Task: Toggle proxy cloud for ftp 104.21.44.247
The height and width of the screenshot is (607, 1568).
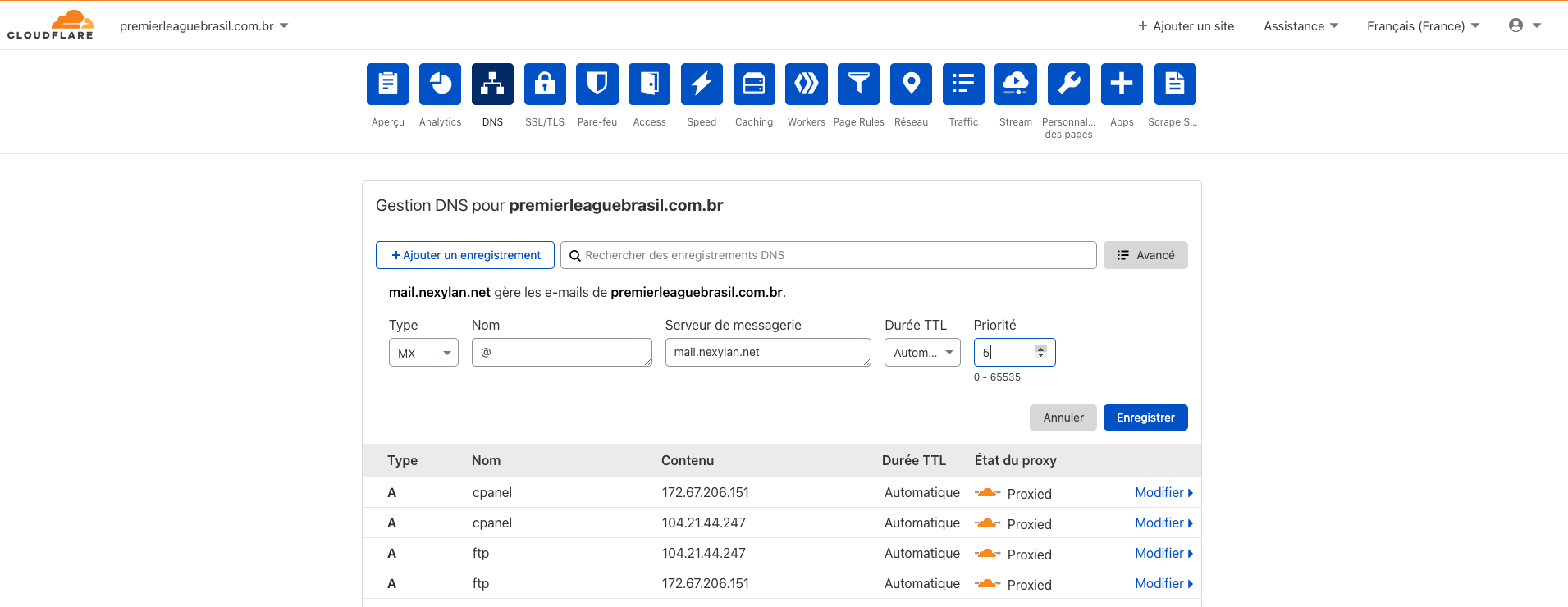Action: point(987,554)
